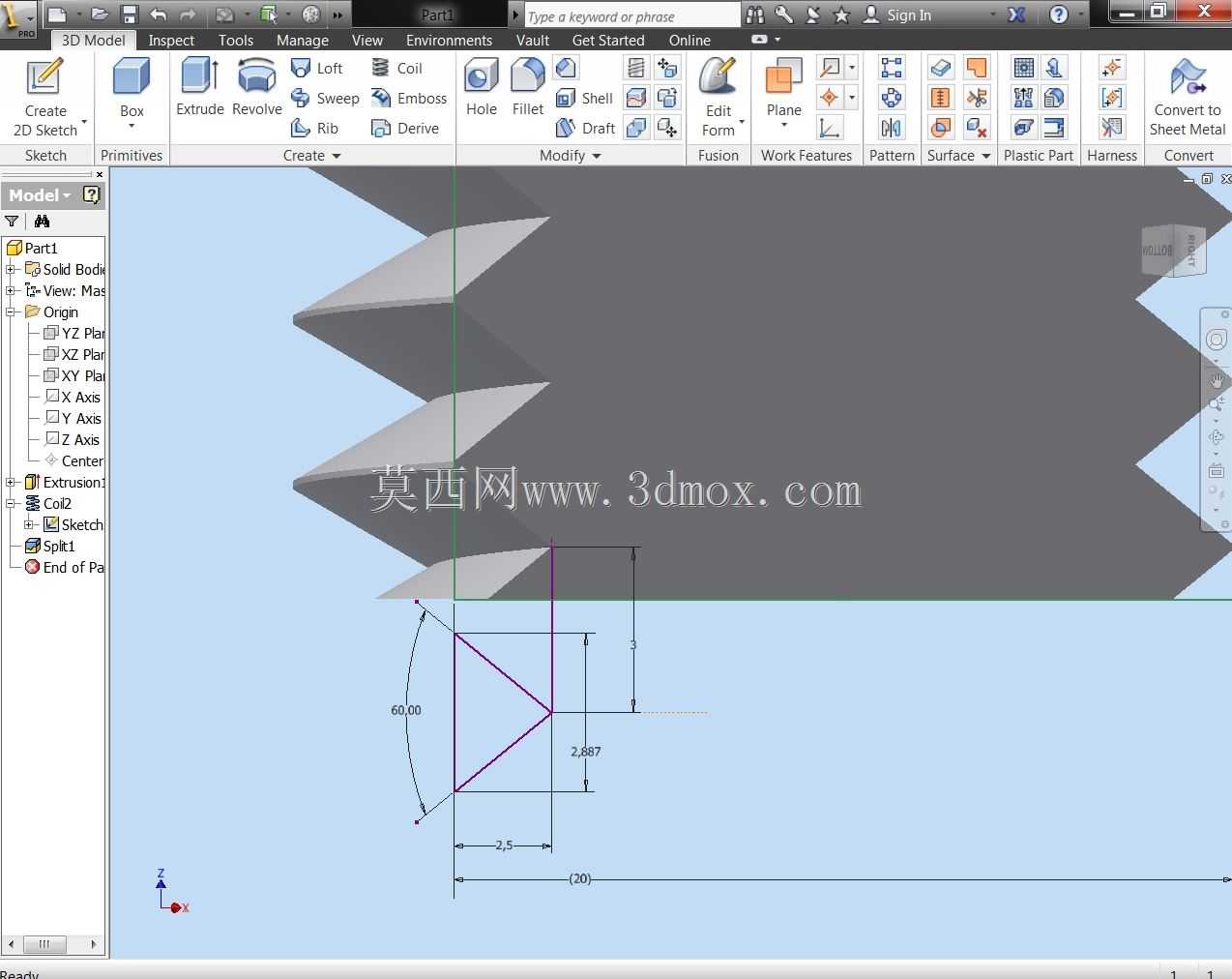The height and width of the screenshot is (979, 1232).
Task: Open the Help question mark
Action: [1059, 15]
